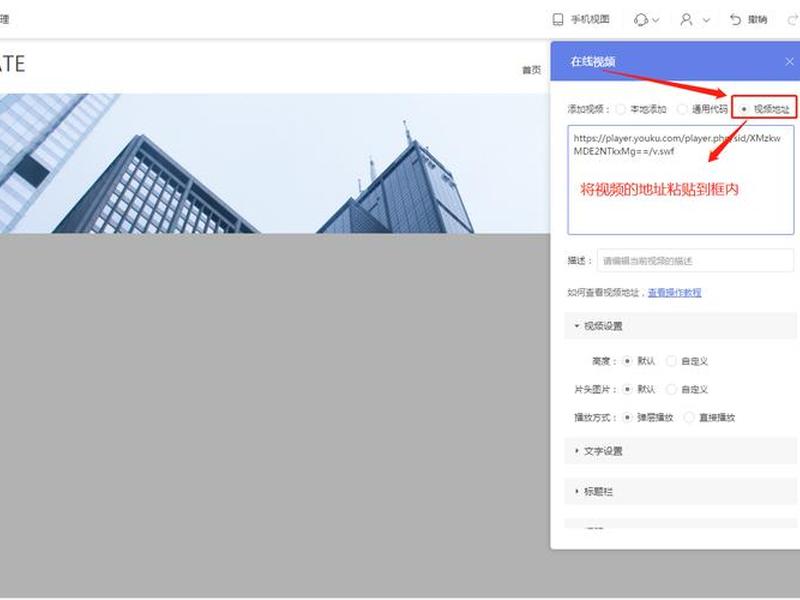Click the mobile phone view icon
The width and height of the screenshot is (800, 600).
558,19
